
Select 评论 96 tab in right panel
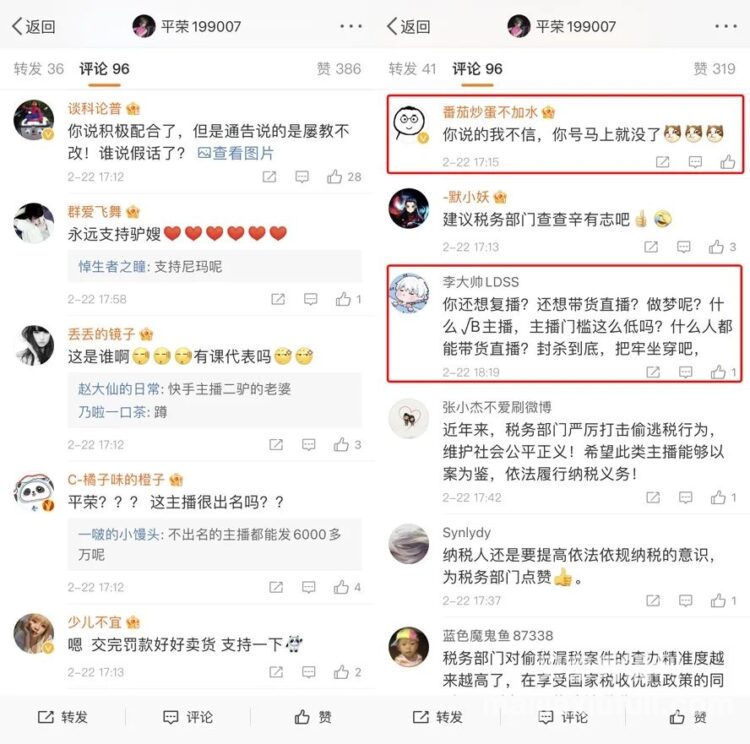tap(477, 69)
